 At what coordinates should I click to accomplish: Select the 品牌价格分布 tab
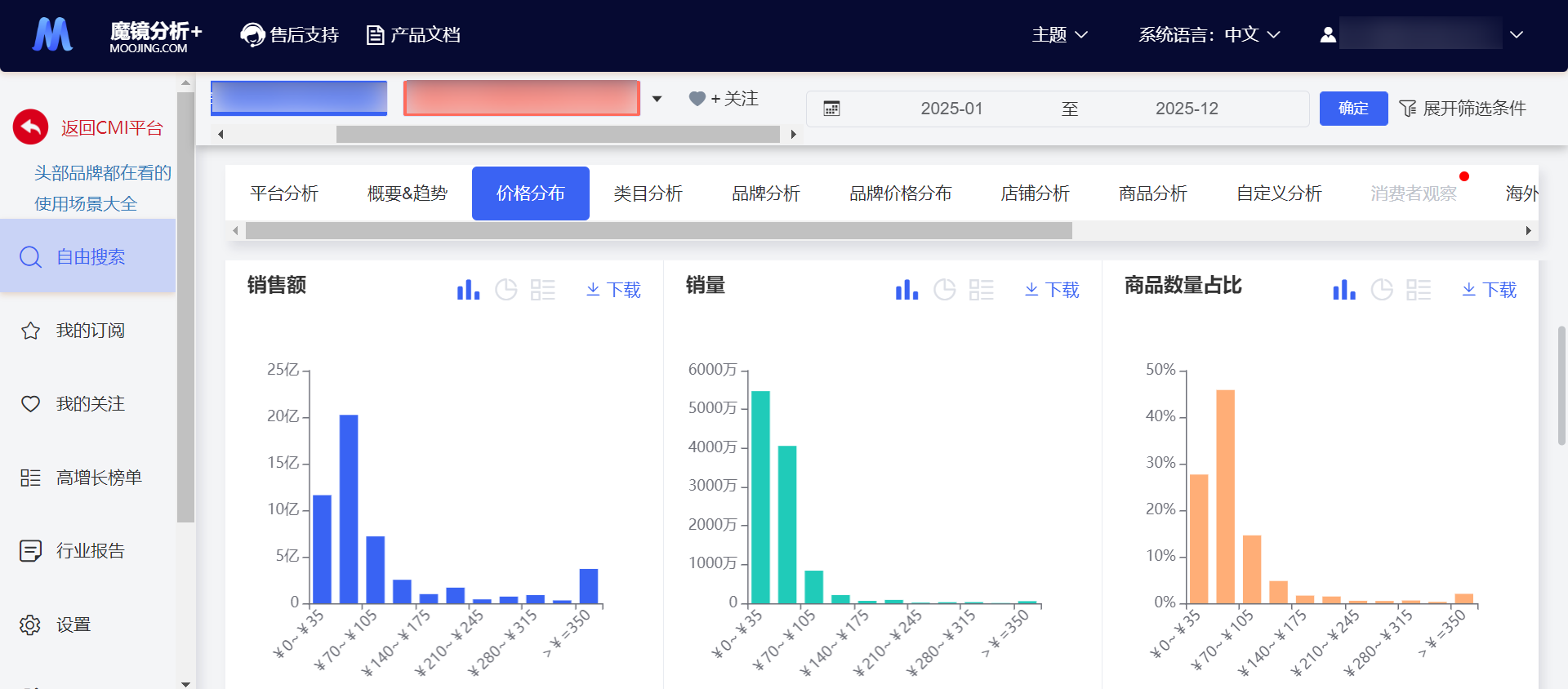pos(901,193)
